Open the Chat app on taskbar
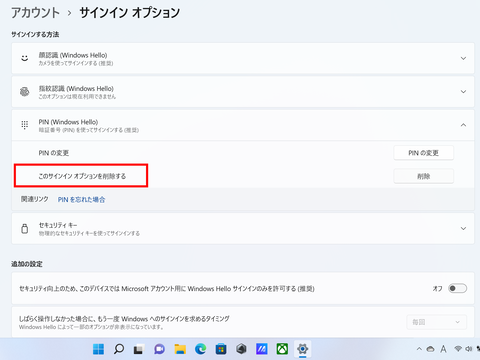The height and width of the screenshot is (360, 480). click(159, 349)
